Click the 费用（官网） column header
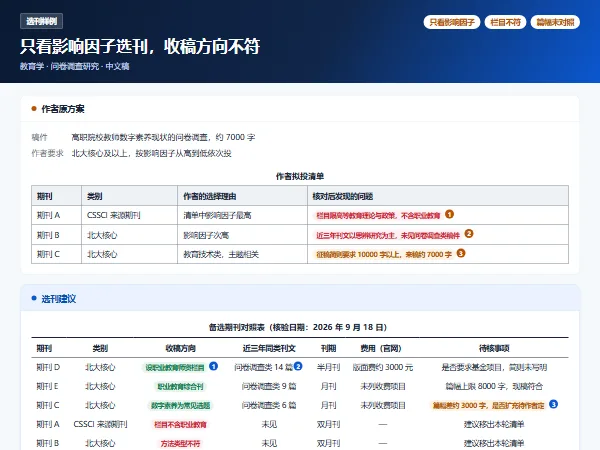This screenshot has width=600, height=450. [x=383, y=348]
